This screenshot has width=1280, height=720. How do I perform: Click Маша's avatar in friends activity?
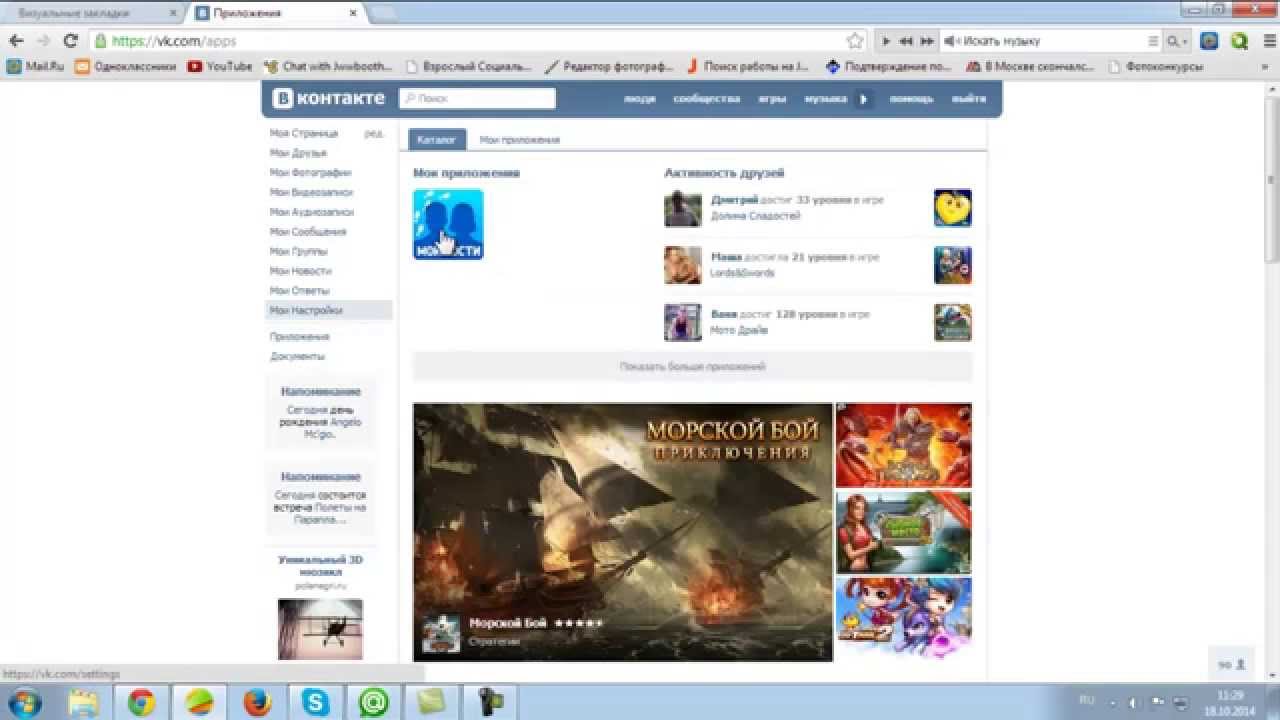(x=683, y=265)
